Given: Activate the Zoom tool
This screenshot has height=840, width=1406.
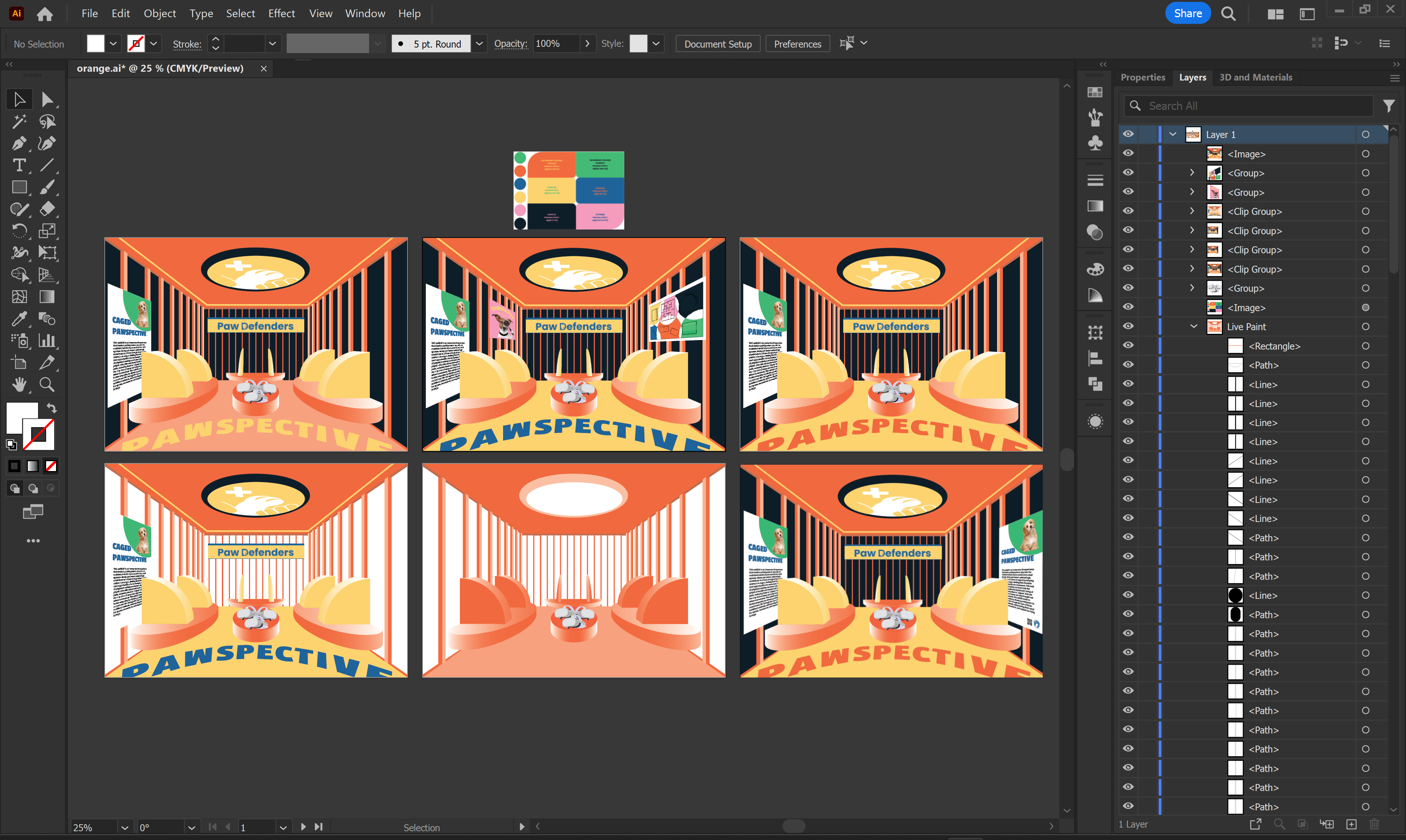Looking at the screenshot, I should (x=47, y=385).
